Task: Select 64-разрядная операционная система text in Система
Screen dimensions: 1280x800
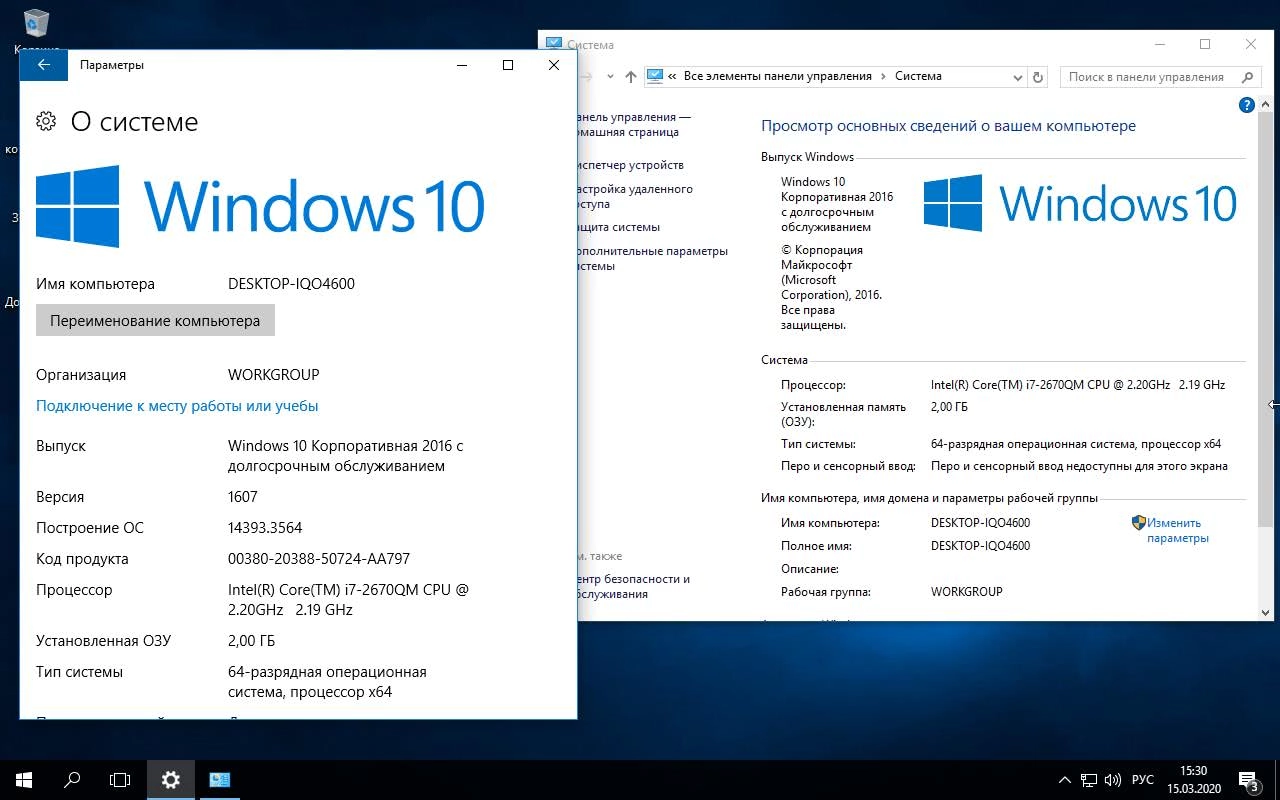Action: 1075,444
